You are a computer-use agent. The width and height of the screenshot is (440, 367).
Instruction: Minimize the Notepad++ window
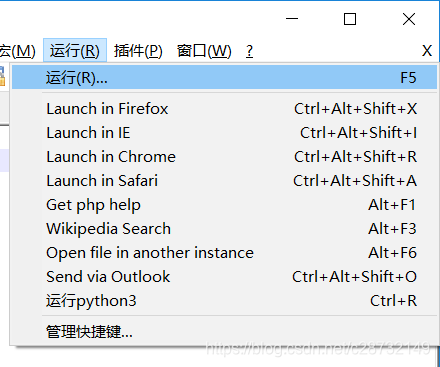pos(292,19)
